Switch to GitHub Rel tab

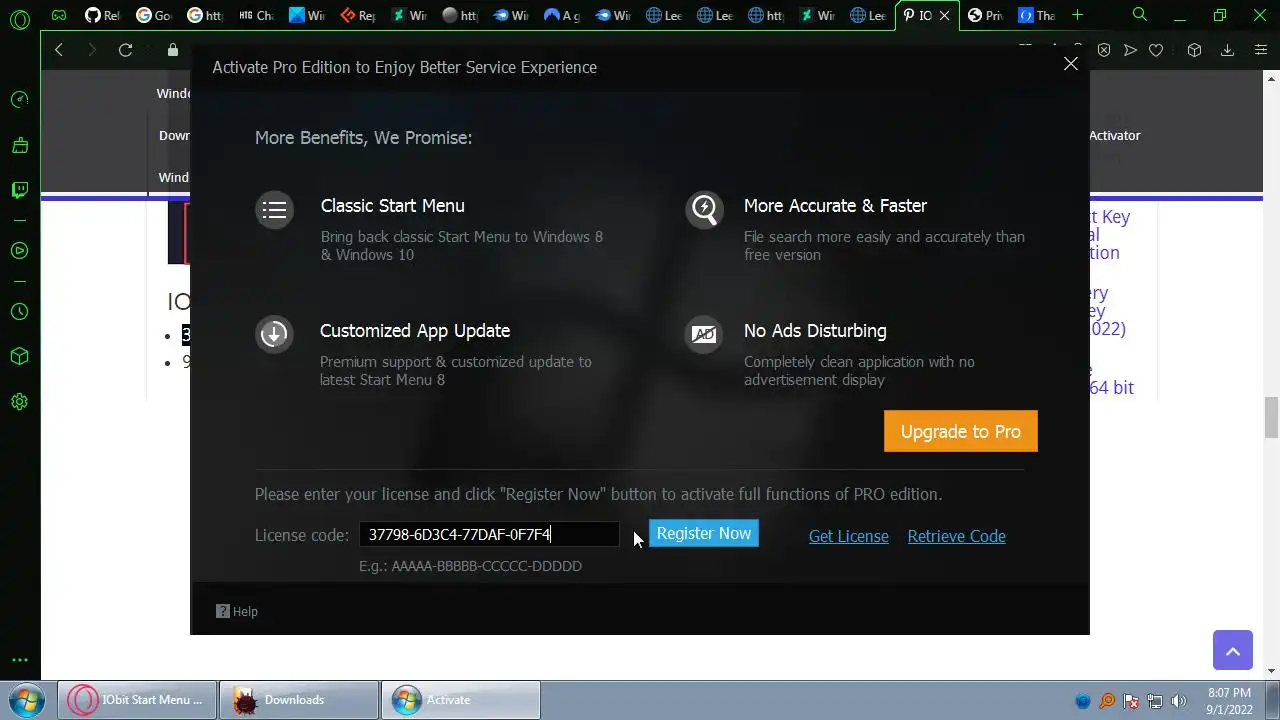coord(102,15)
